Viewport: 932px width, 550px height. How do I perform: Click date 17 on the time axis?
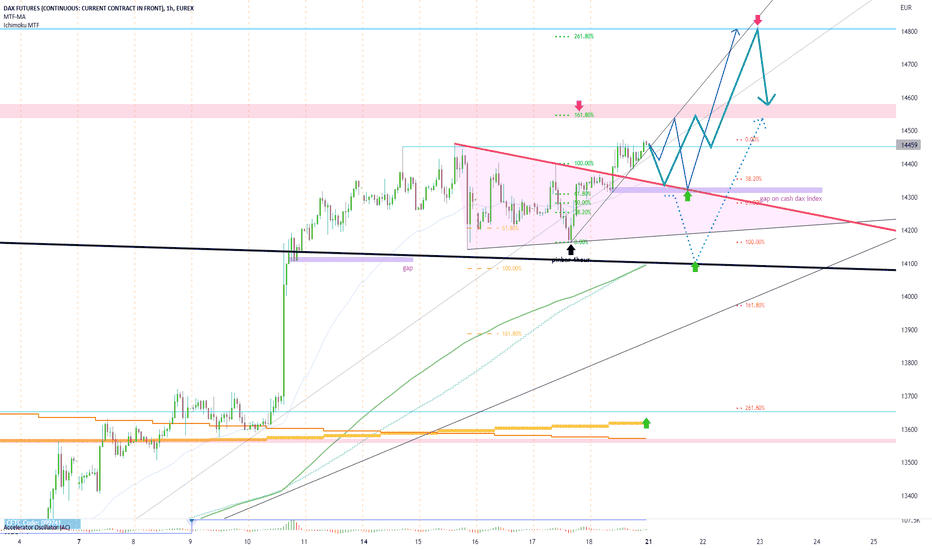[x=532, y=542]
